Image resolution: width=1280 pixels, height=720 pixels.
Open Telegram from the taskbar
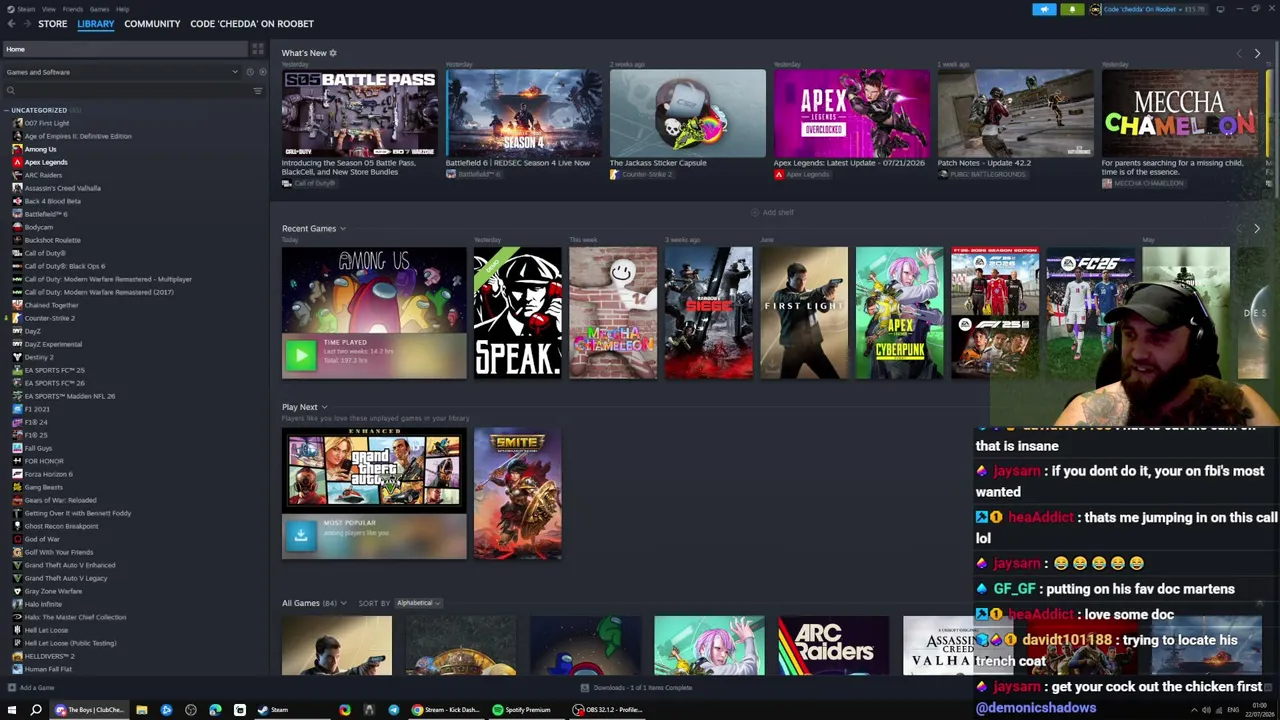coord(393,710)
